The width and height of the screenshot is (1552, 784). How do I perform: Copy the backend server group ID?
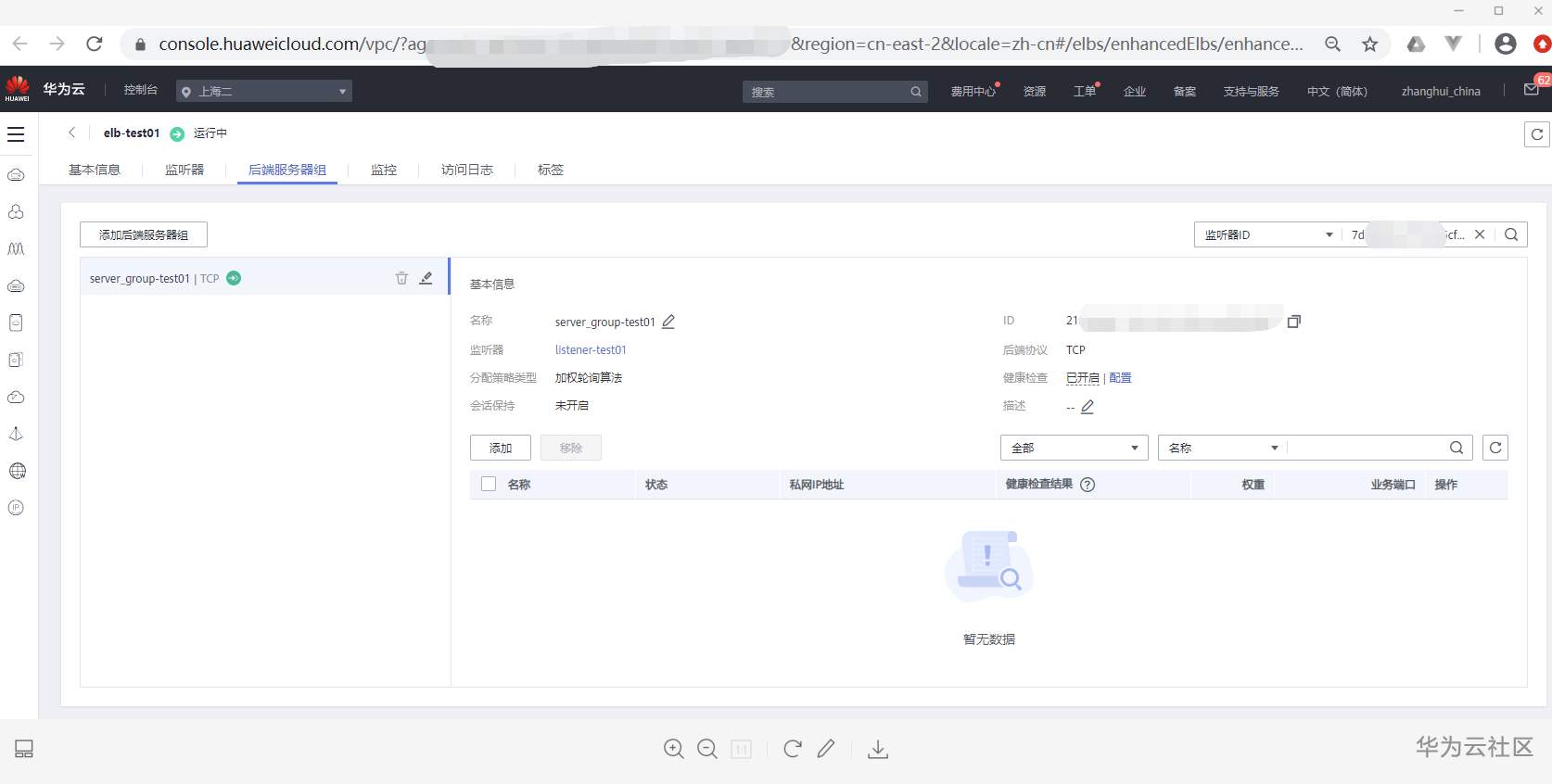pos(1294,321)
